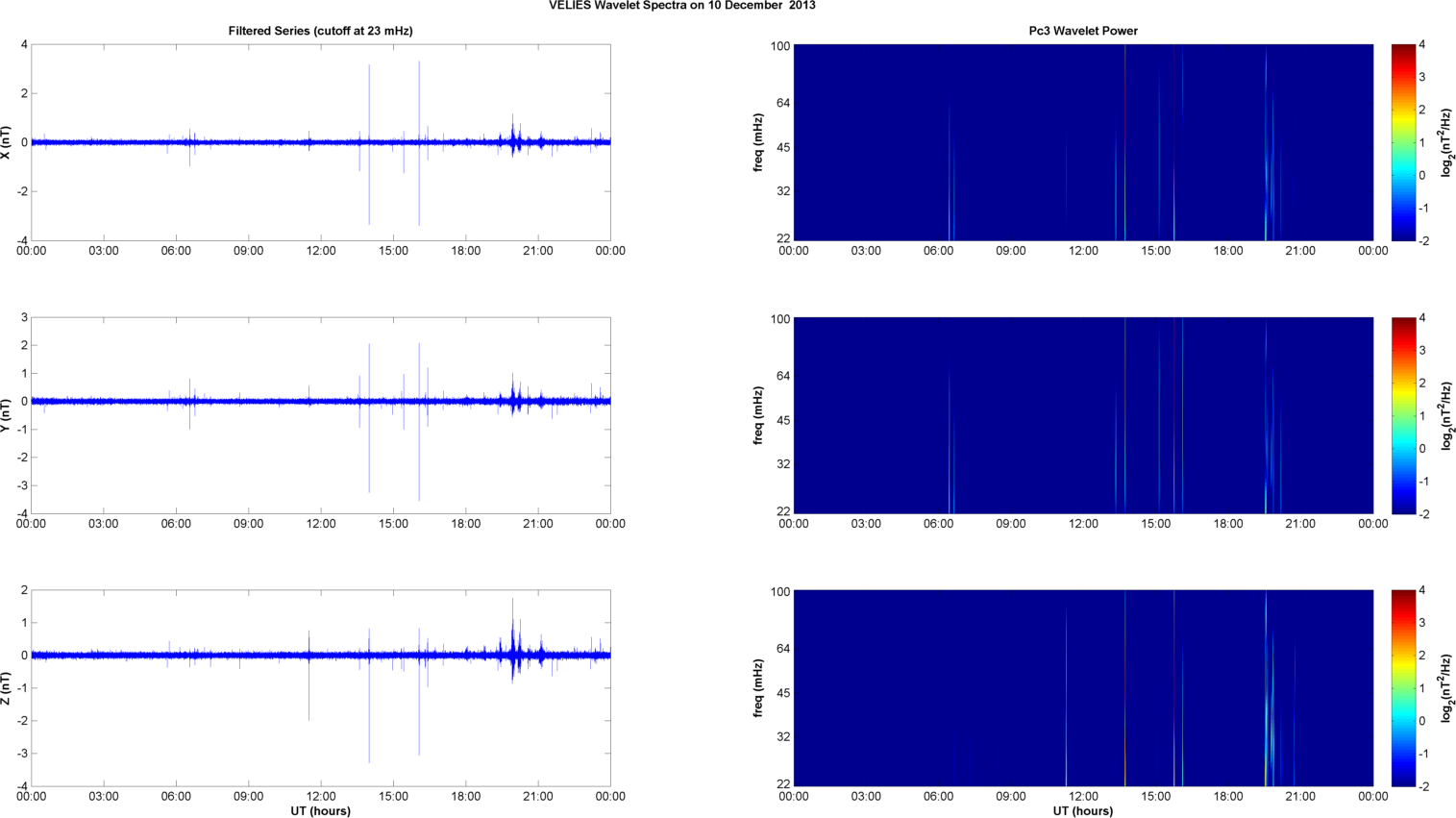Click the middle Pc3 wavelet power spectrogram
Image resolution: width=1456 pixels, height=818 pixels.
[x=1083, y=415]
